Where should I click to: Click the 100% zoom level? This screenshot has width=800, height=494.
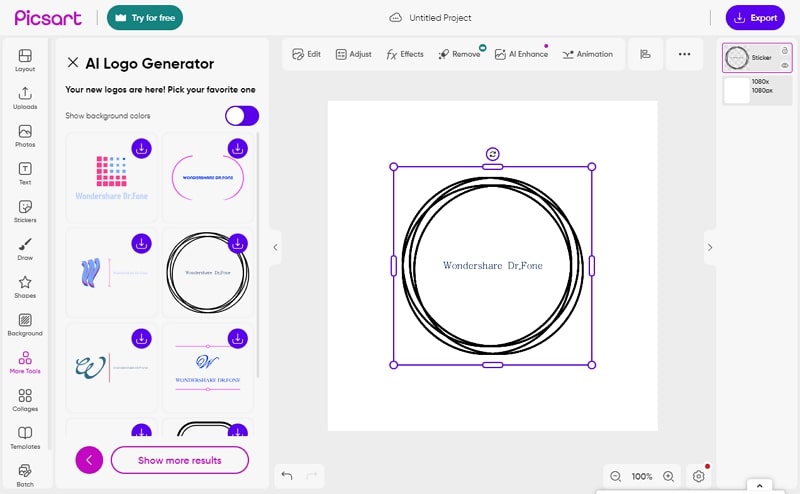coord(642,476)
